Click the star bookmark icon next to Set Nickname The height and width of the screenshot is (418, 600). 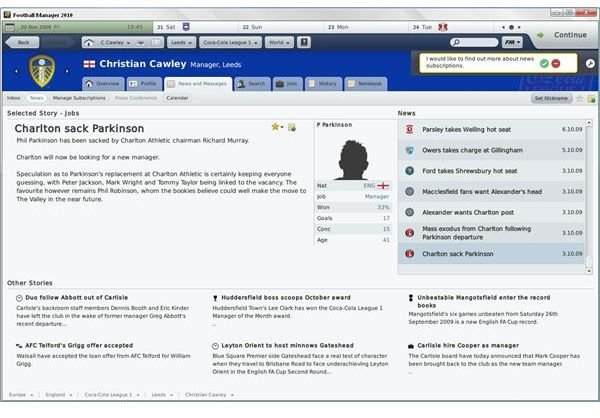579,99
